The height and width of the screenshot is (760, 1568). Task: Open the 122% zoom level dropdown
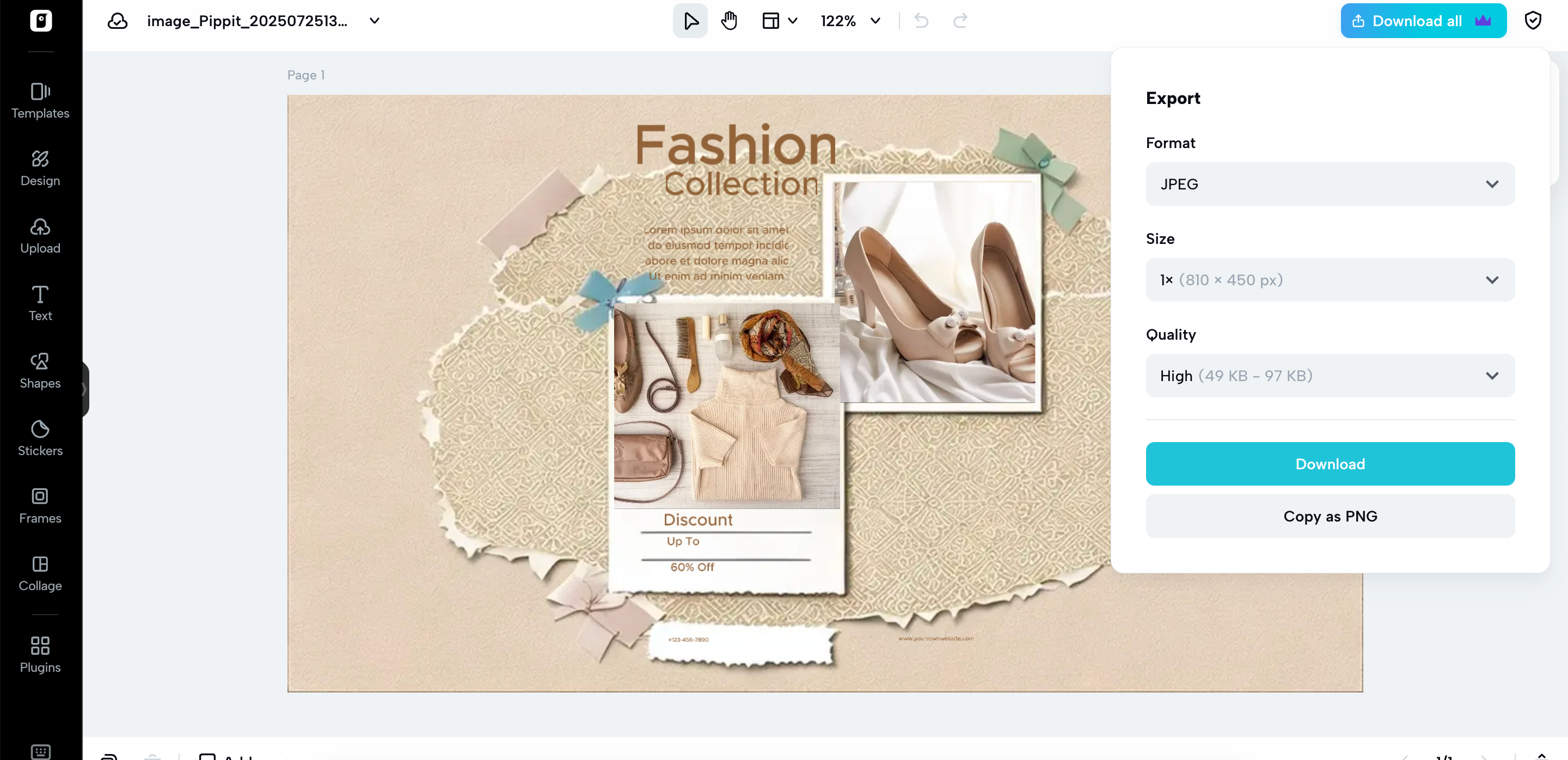coord(850,21)
